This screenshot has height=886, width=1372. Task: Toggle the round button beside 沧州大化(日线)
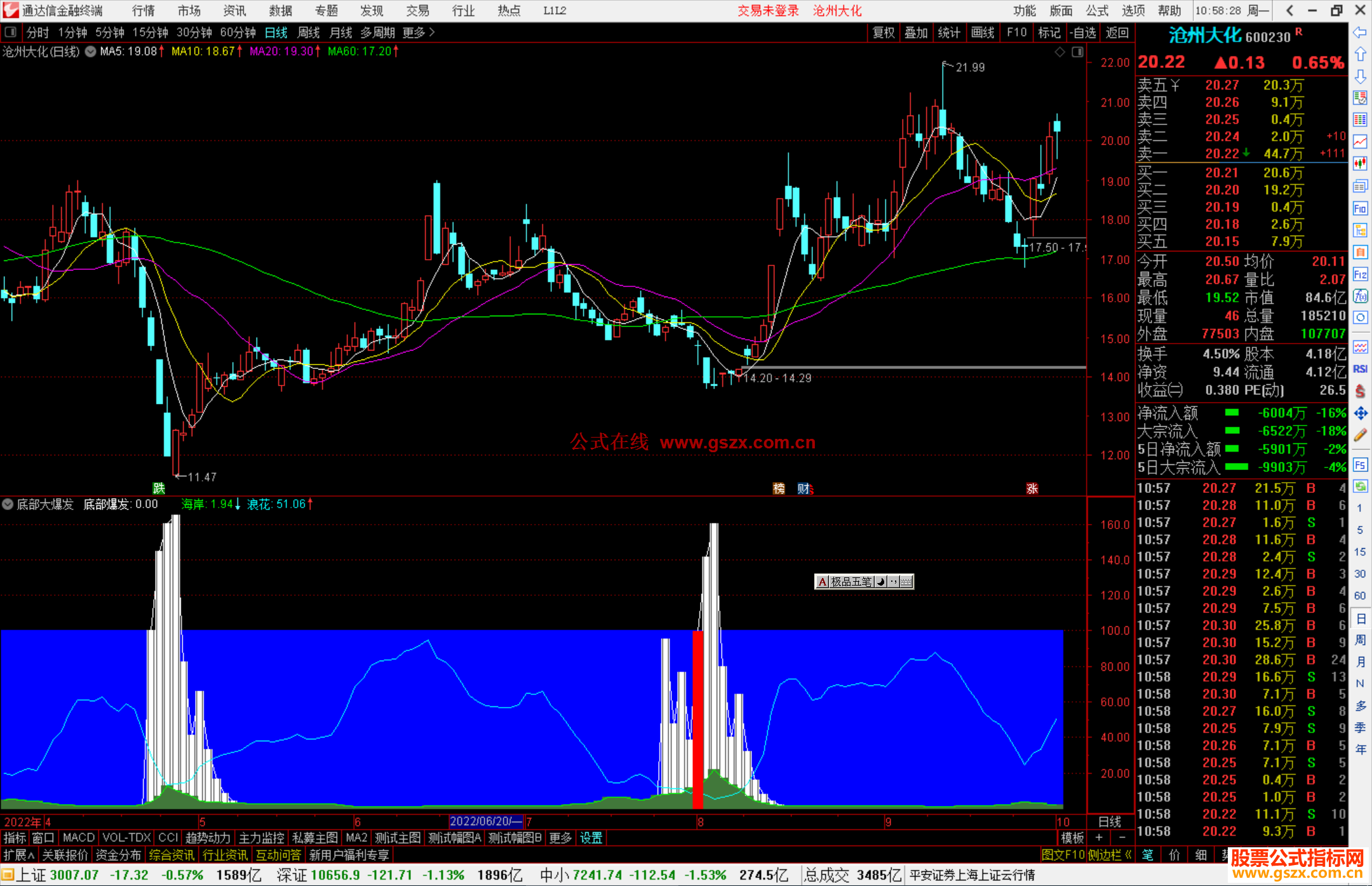(90, 51)
